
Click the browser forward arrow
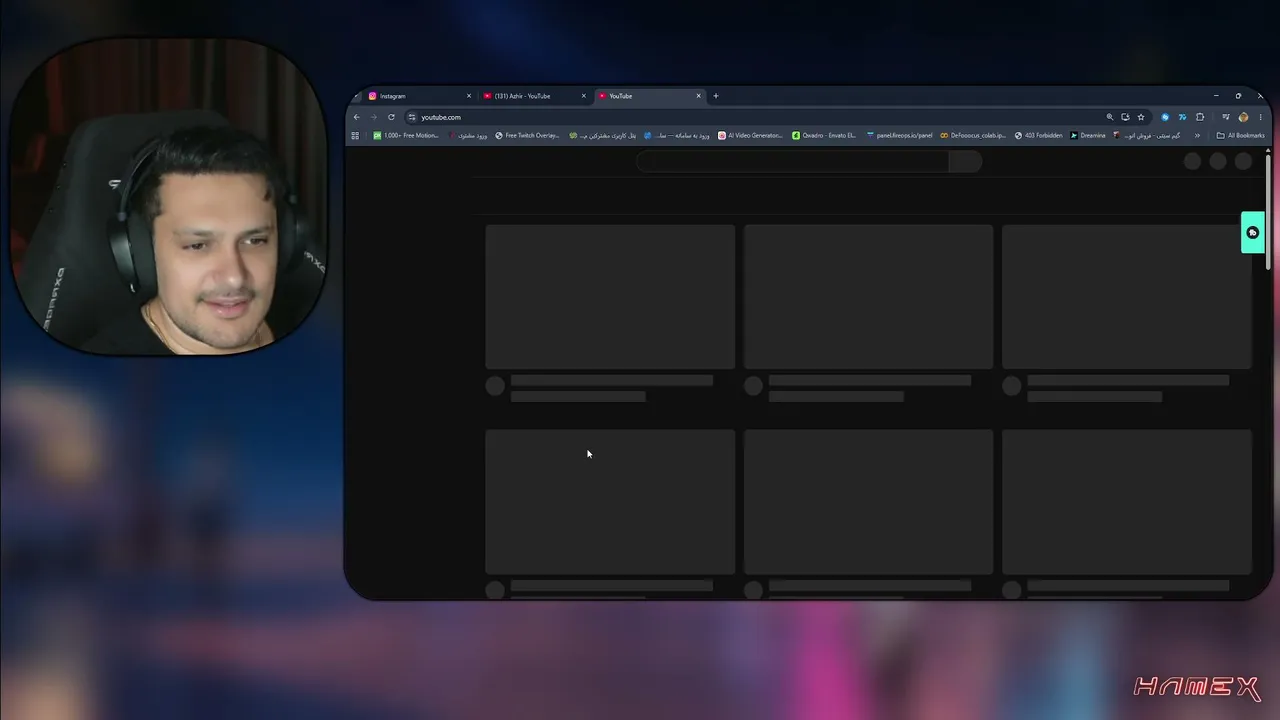point(374,117)
